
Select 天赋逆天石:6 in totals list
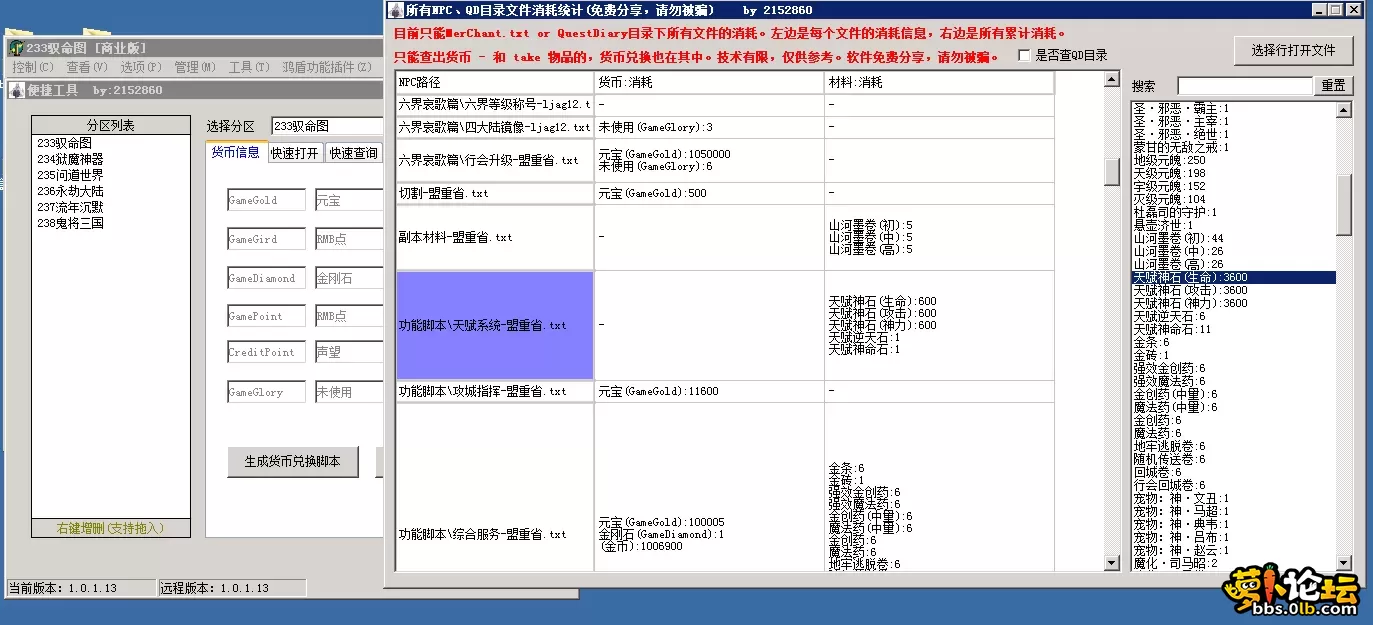tap(1234, 316)
